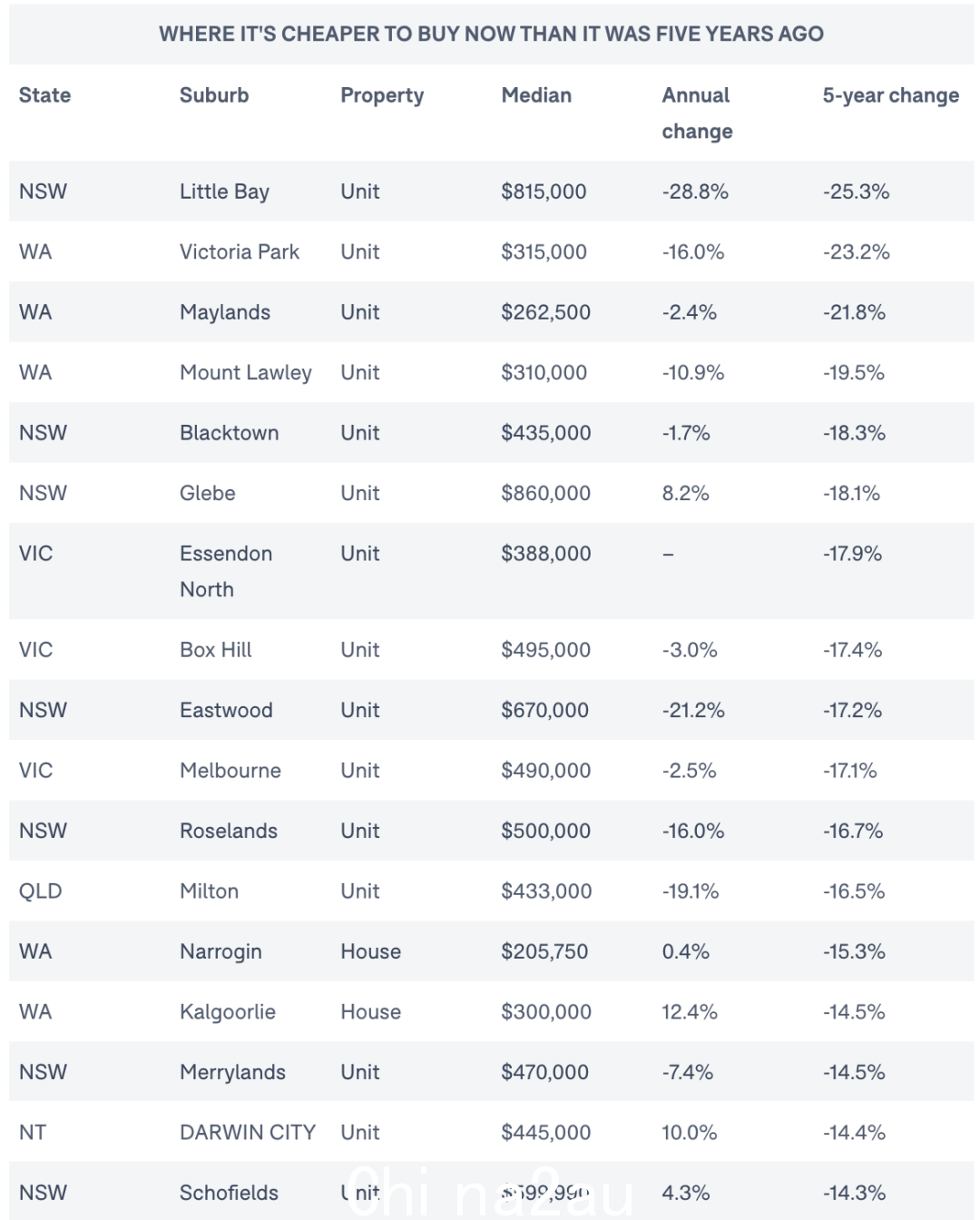Select the Median column header

click(536, 95)
